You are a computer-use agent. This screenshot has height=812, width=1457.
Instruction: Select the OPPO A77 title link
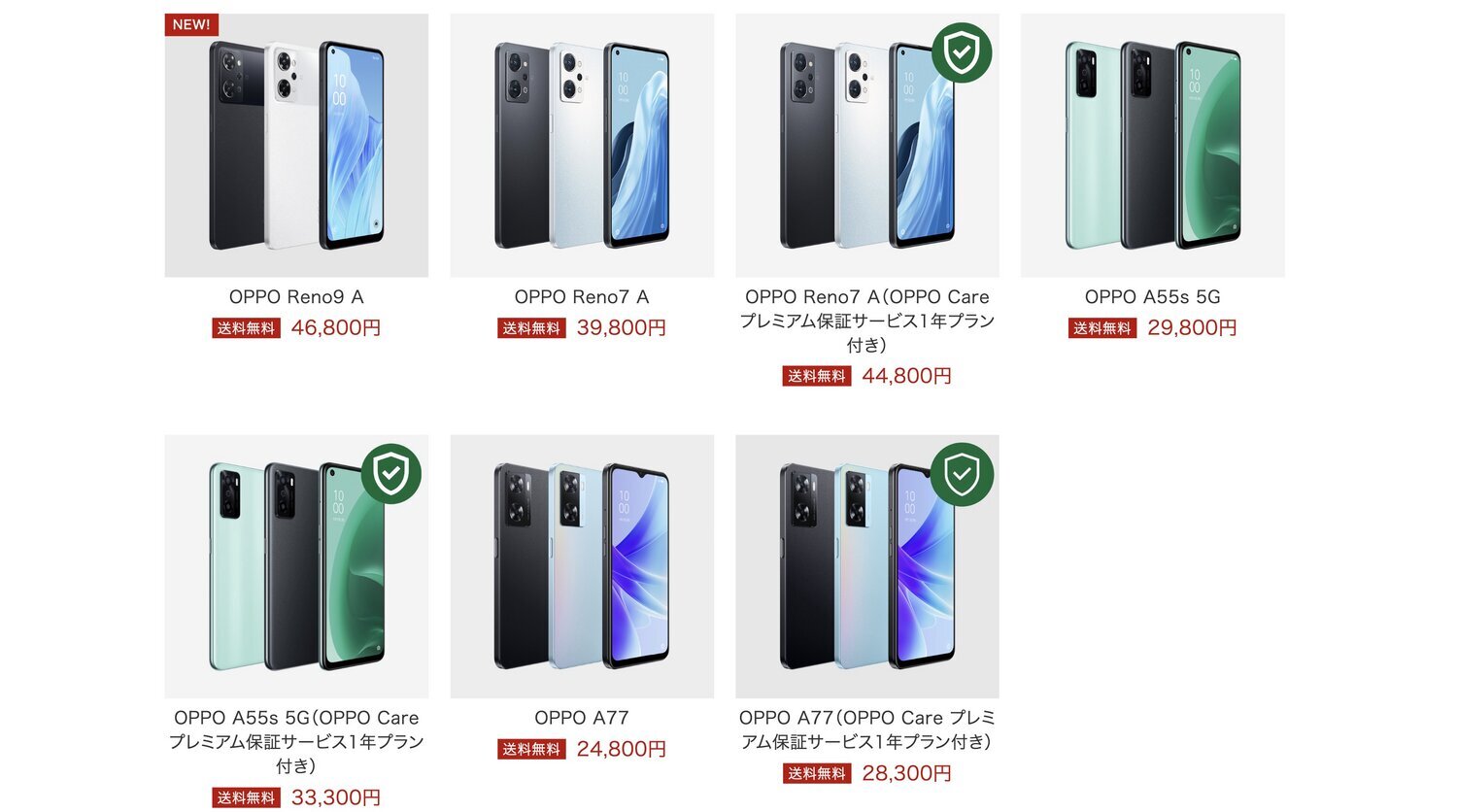[582, 718]
